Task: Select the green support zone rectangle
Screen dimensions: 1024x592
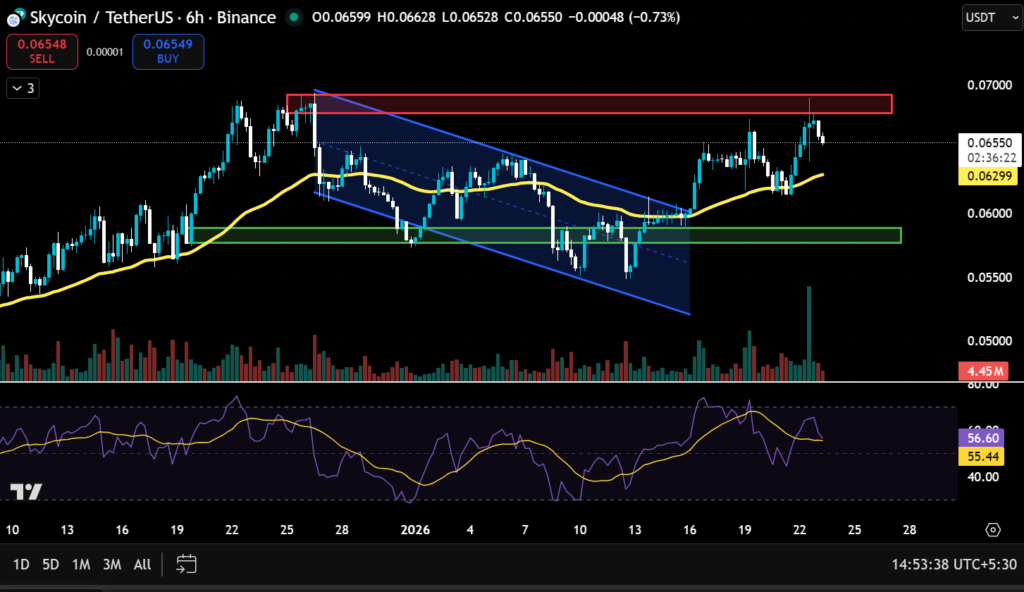Action: click(545, 235)
